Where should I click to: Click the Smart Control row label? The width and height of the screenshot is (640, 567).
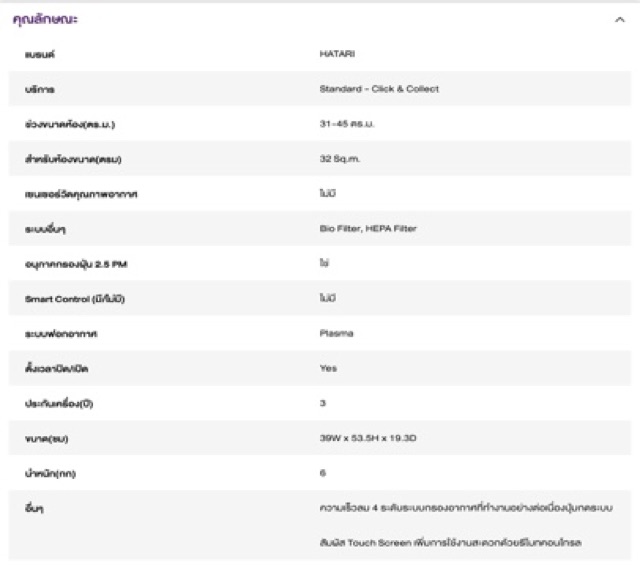point(74,299)
